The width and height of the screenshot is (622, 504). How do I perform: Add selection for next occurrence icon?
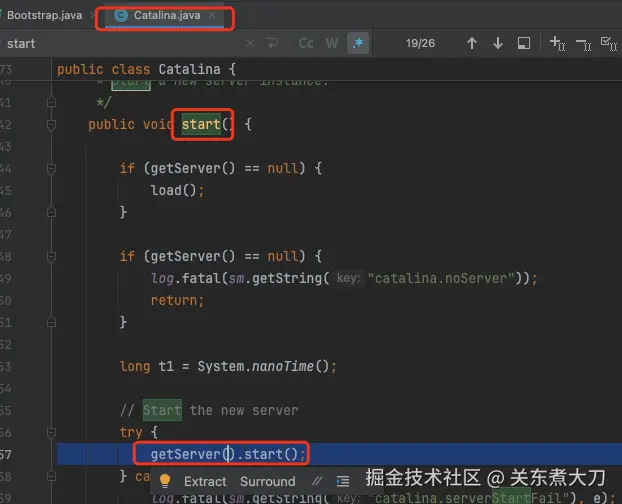557,43
